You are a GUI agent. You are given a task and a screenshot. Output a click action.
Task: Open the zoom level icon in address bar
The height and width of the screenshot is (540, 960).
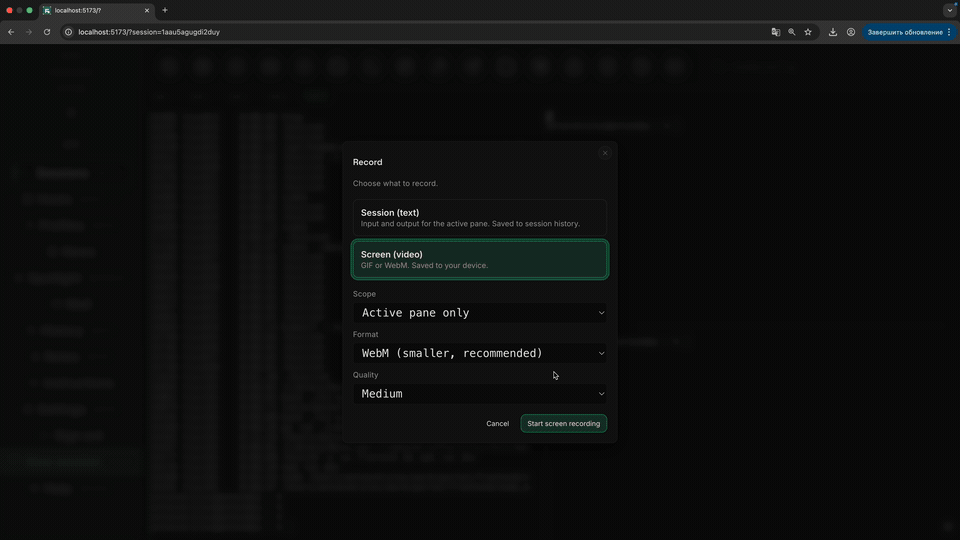[792, 32]
